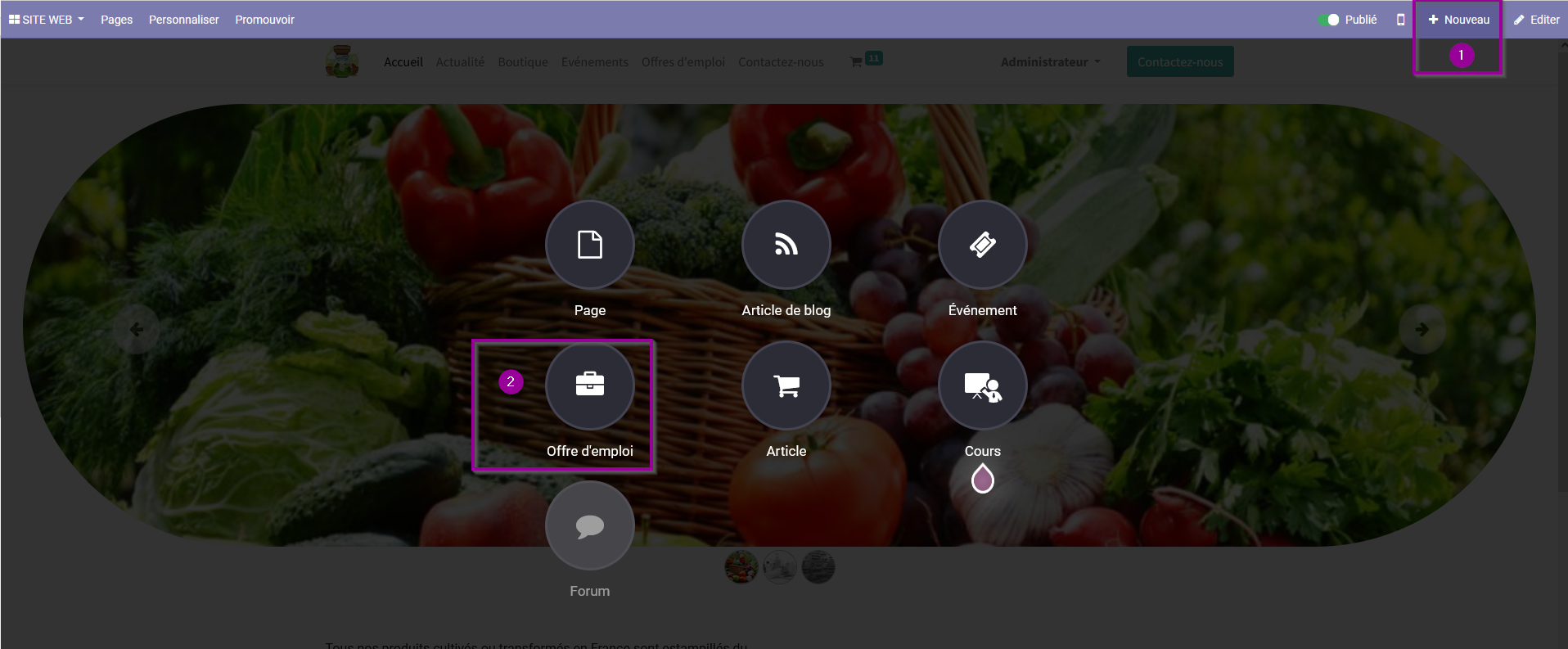The width and height of the screenshot is (1568, 649).
Task: Go to the next carousel slide arrow
Action: (x=1422, y=330)
